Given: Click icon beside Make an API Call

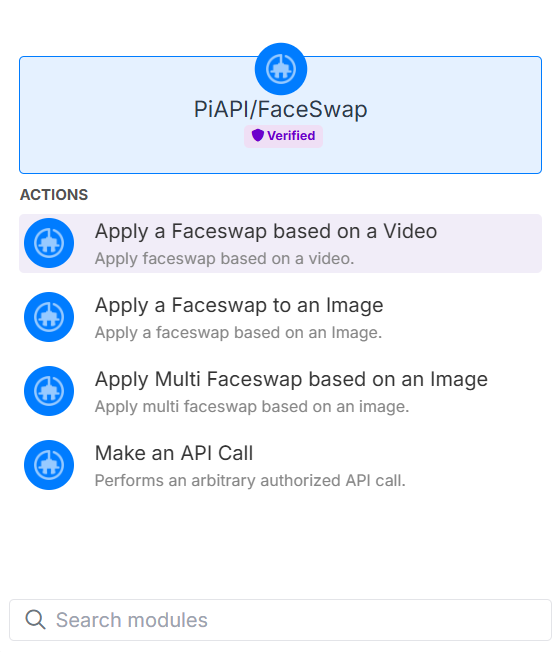Looking at the screenshot, I should (x=49, y=465).
